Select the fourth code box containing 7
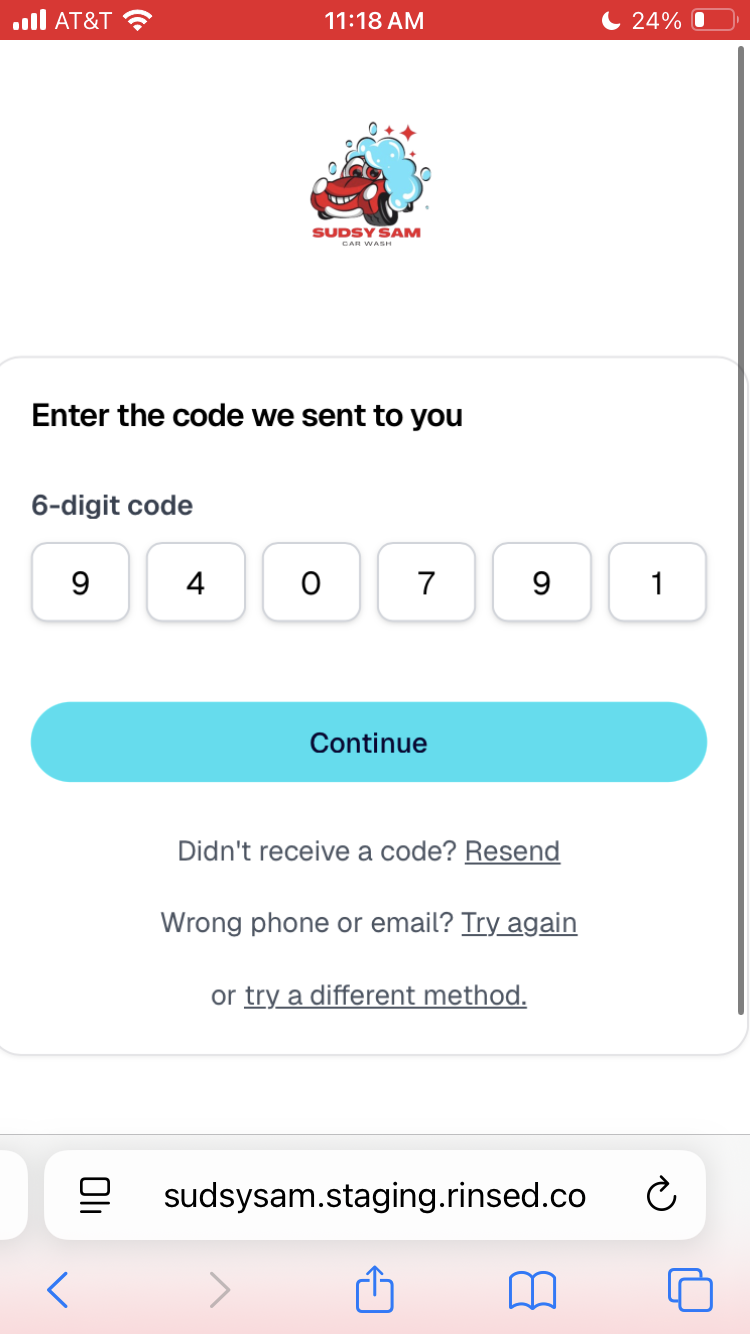The image size is (750, 1334). (x=426, y=582)
